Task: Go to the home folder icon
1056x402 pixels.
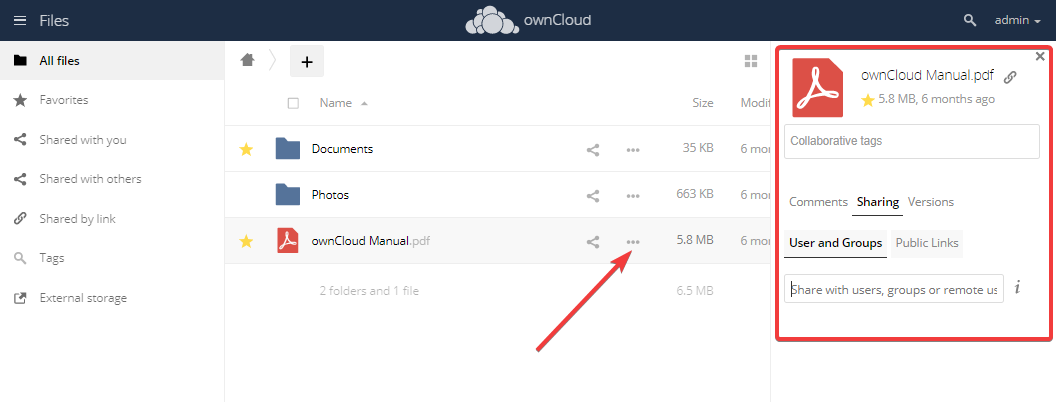Action: click(247, 61)
